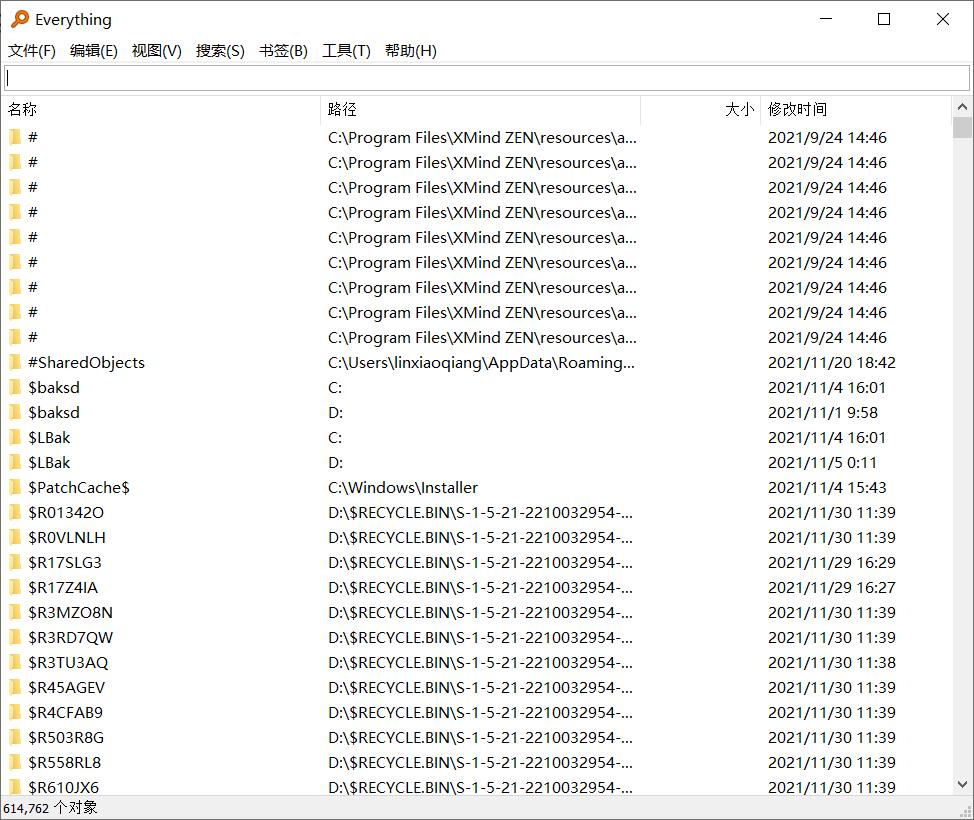Open the 搜索(S) menu
Screen dimensions: 974x820
click(220, 50)
